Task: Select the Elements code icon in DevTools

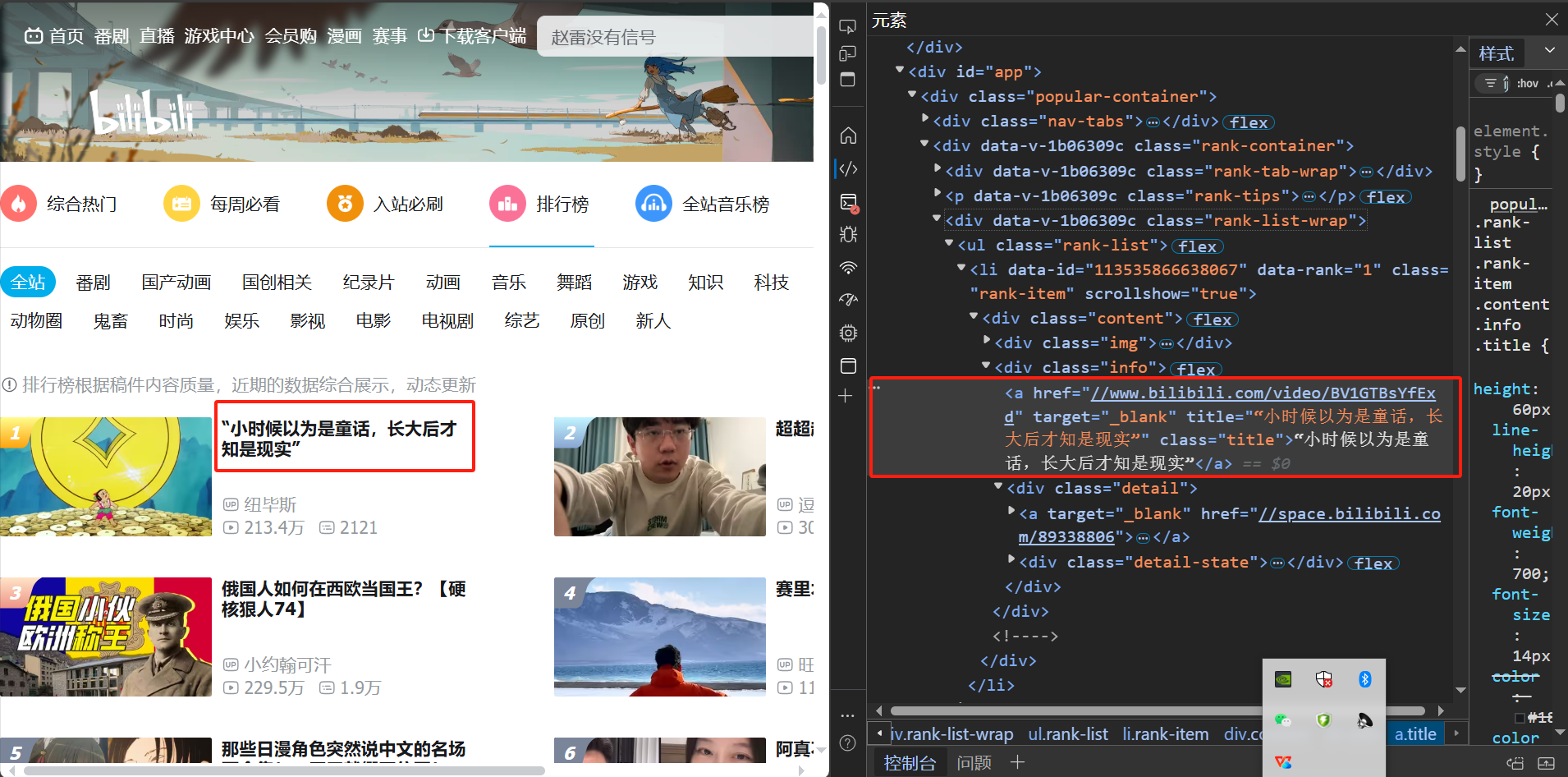Action: pyautogui.click(x=848, y=168)
